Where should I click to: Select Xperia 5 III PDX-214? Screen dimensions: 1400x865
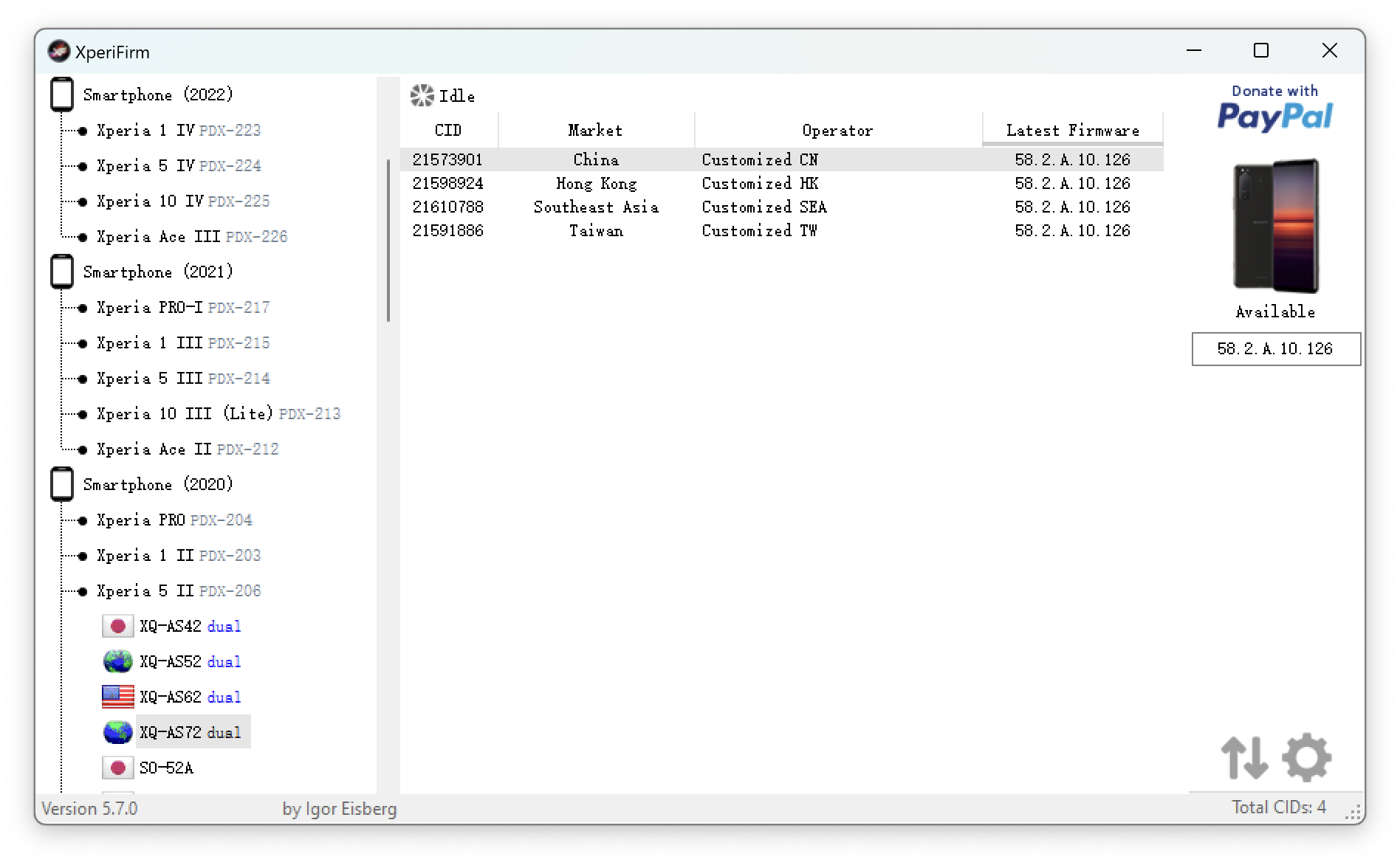coord(183,378)
